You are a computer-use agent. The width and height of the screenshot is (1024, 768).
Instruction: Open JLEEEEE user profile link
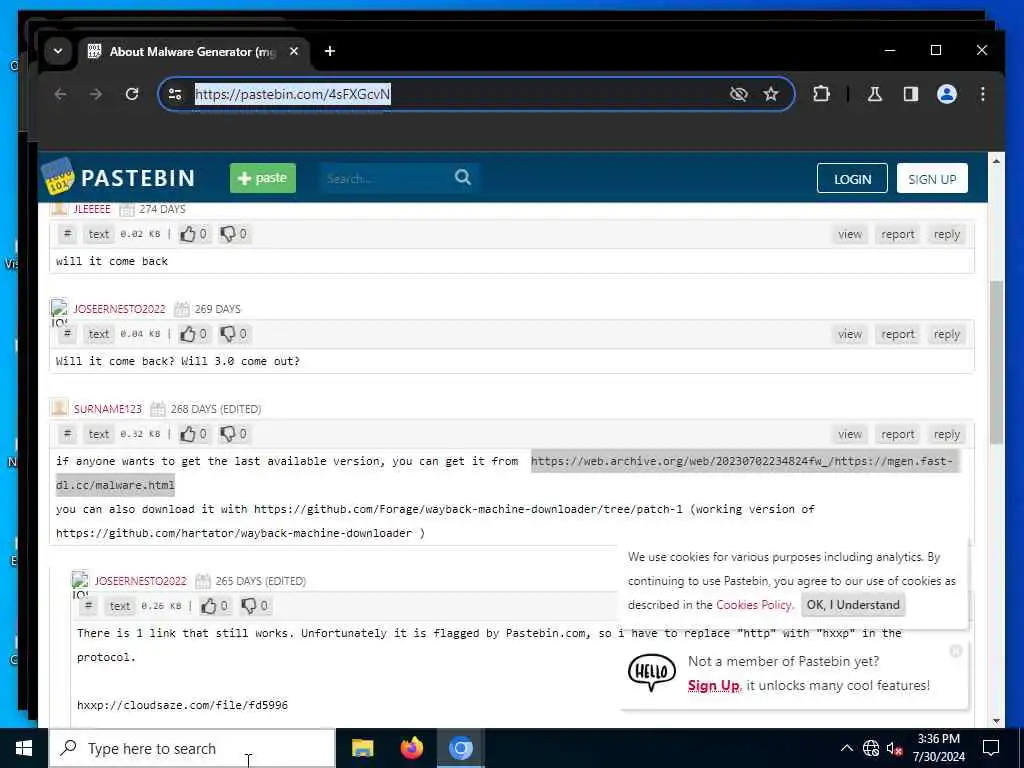tap(92, 209)
